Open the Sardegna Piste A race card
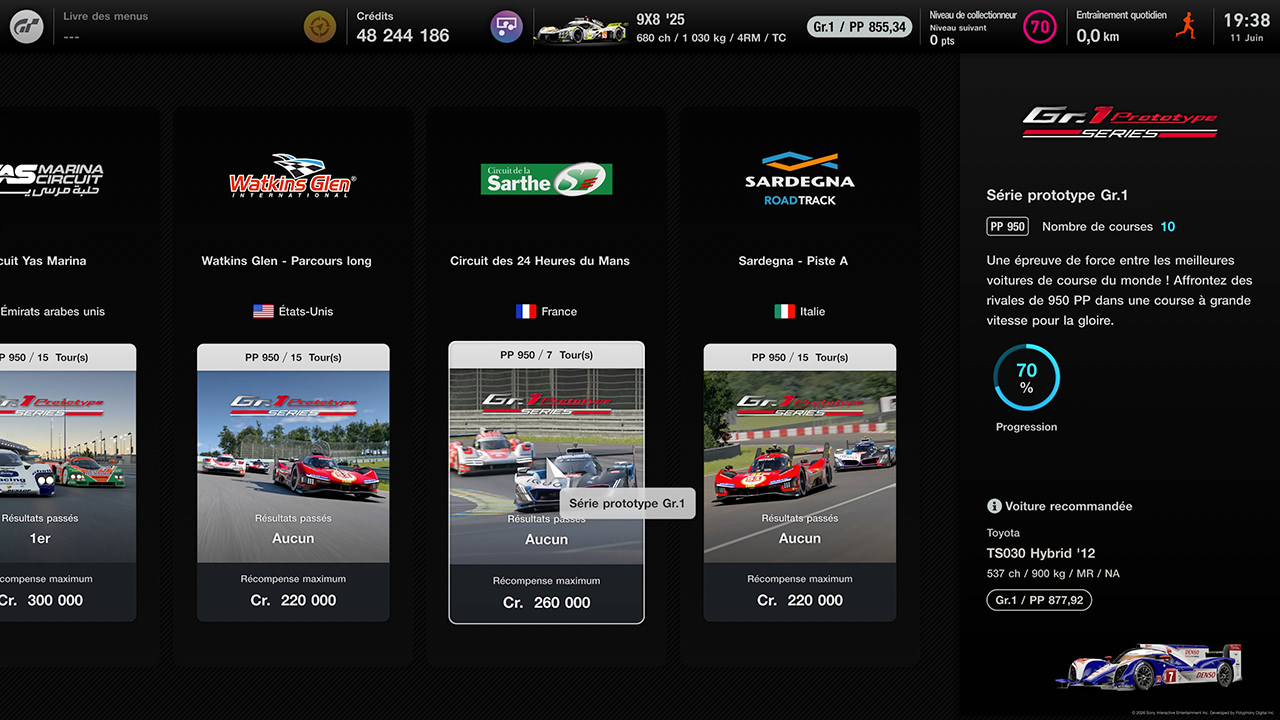The image size is (1280, 720). 800,483
